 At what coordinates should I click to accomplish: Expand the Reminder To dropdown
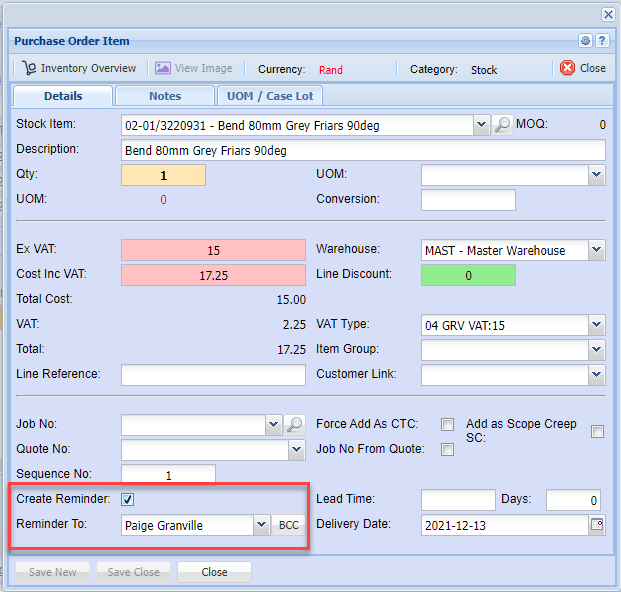pyautogui.click(x=261, y=525)
